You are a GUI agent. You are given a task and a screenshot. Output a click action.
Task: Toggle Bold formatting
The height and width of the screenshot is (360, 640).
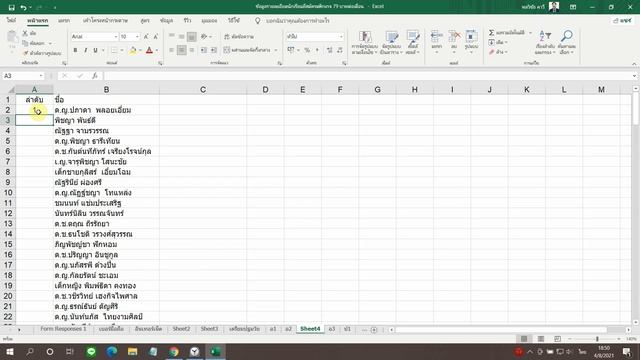[x=75, y=50]
